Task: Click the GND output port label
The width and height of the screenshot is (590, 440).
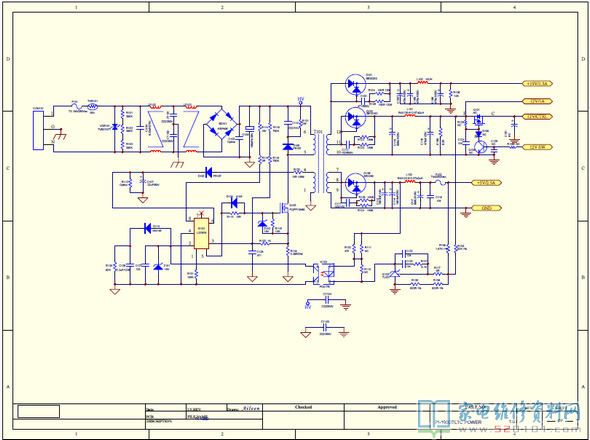Action: tap(486, 208)
